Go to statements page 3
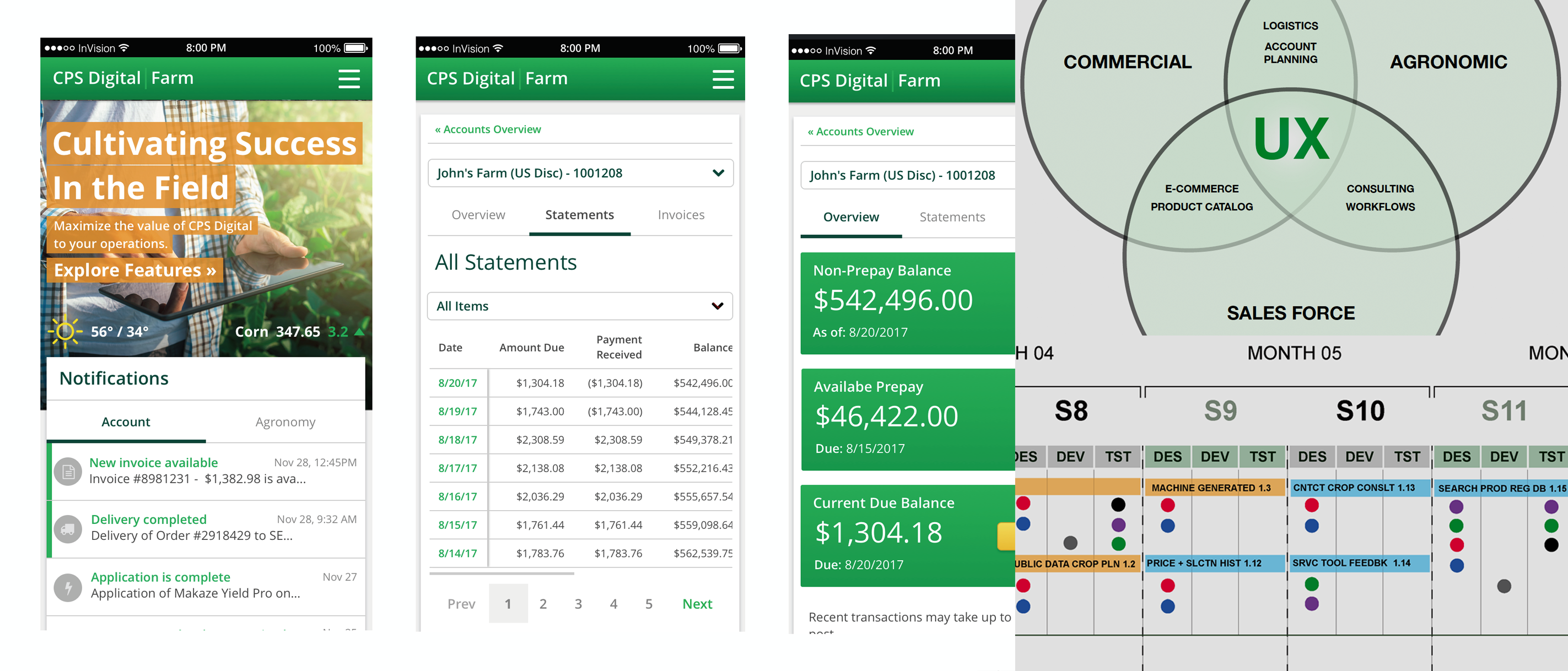This screenshot has height=671, width=1568. pos(578,603)
